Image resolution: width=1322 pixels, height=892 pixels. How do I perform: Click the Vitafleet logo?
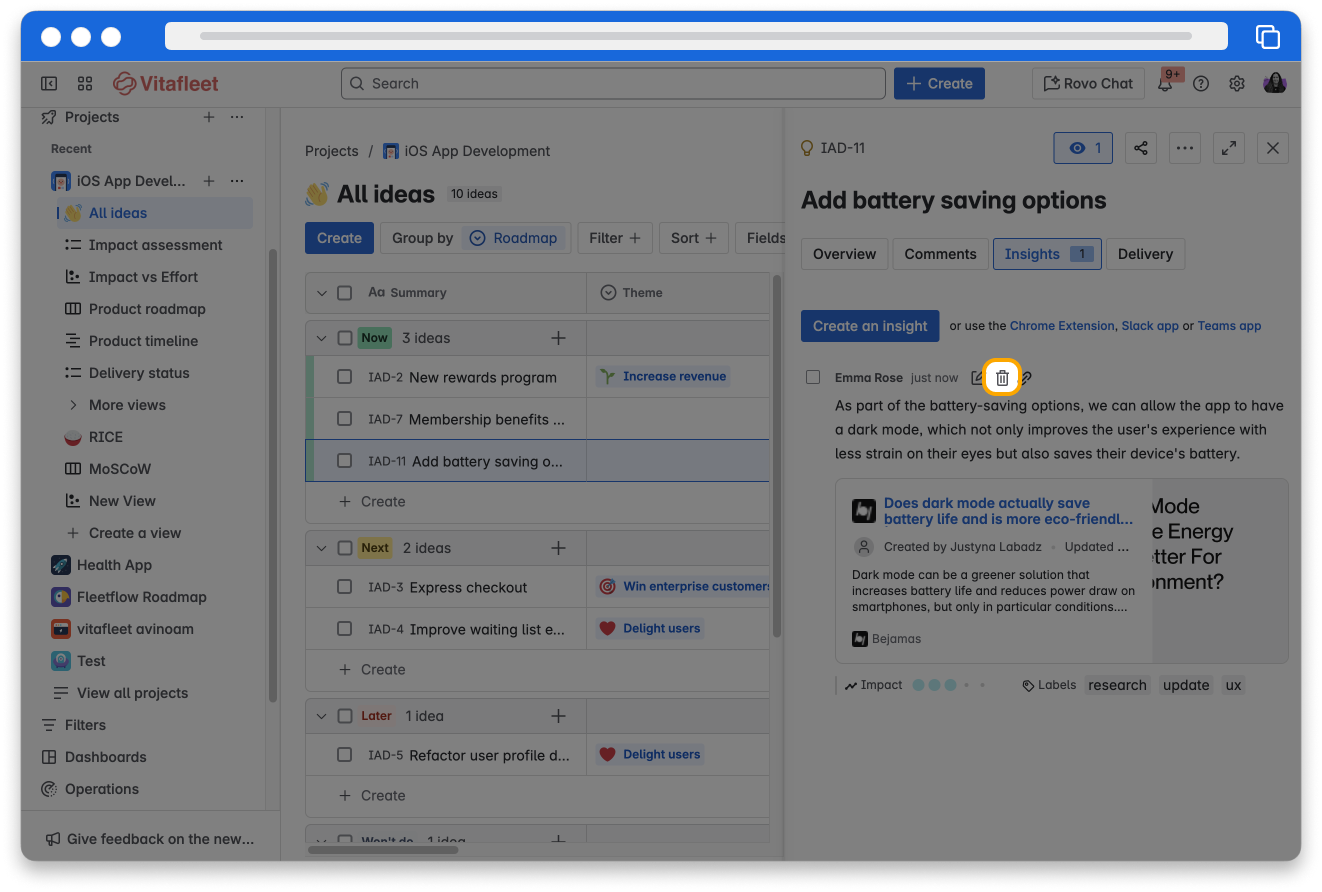pyautogui.click(x=166, y=83)
